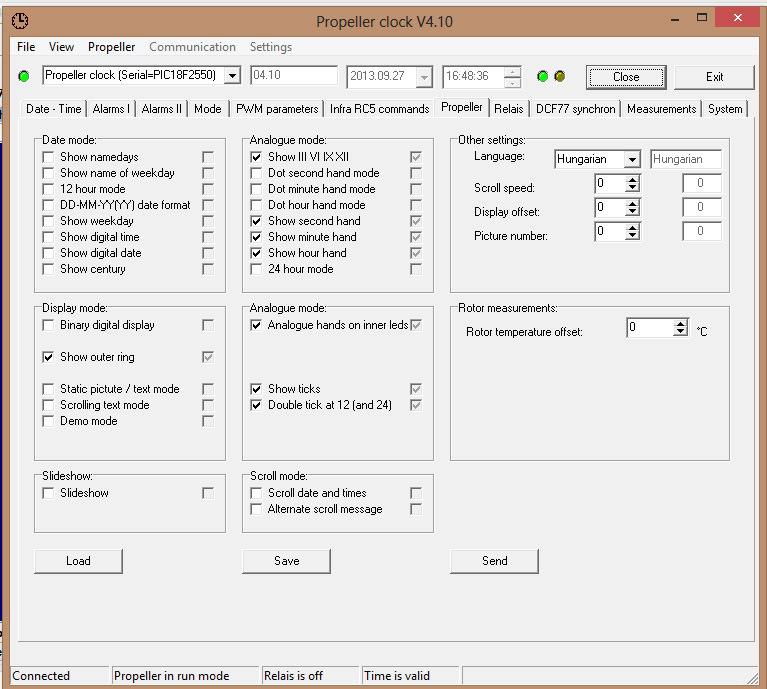Click the Save button
This screenshot has height=689, width=767.
click(x=287, y=561)
